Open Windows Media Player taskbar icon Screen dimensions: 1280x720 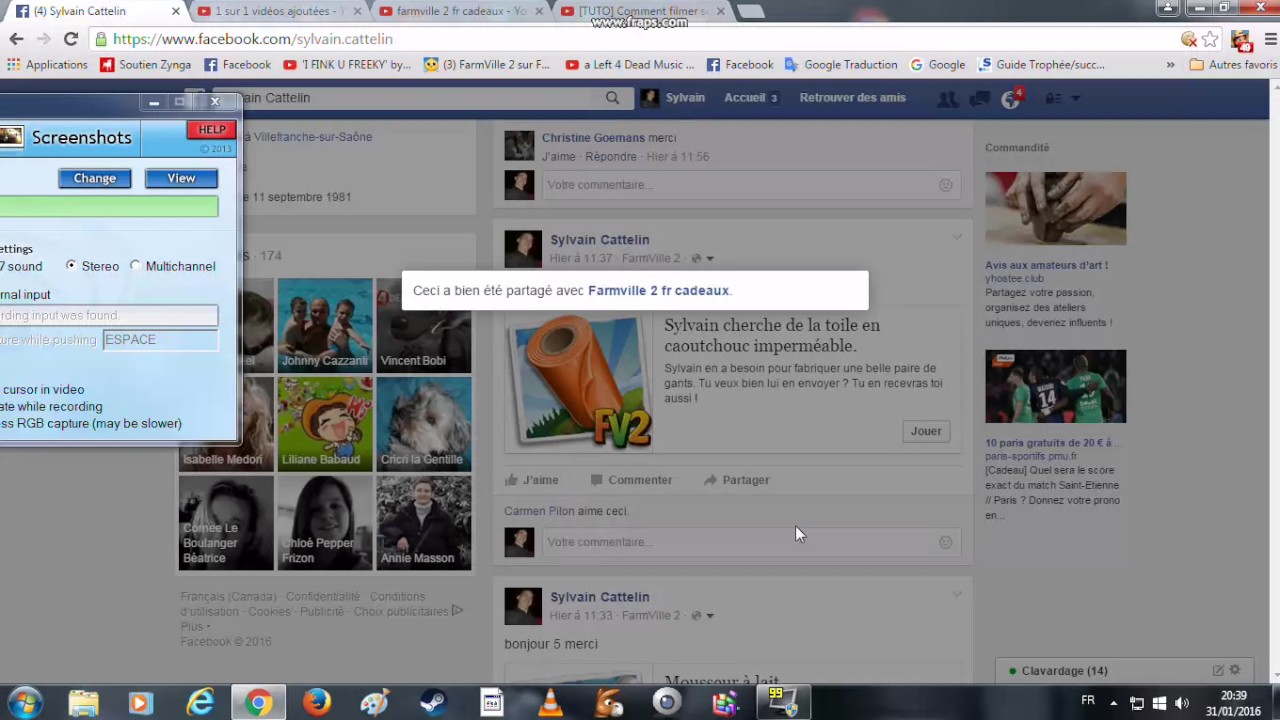tap(139, 703)
